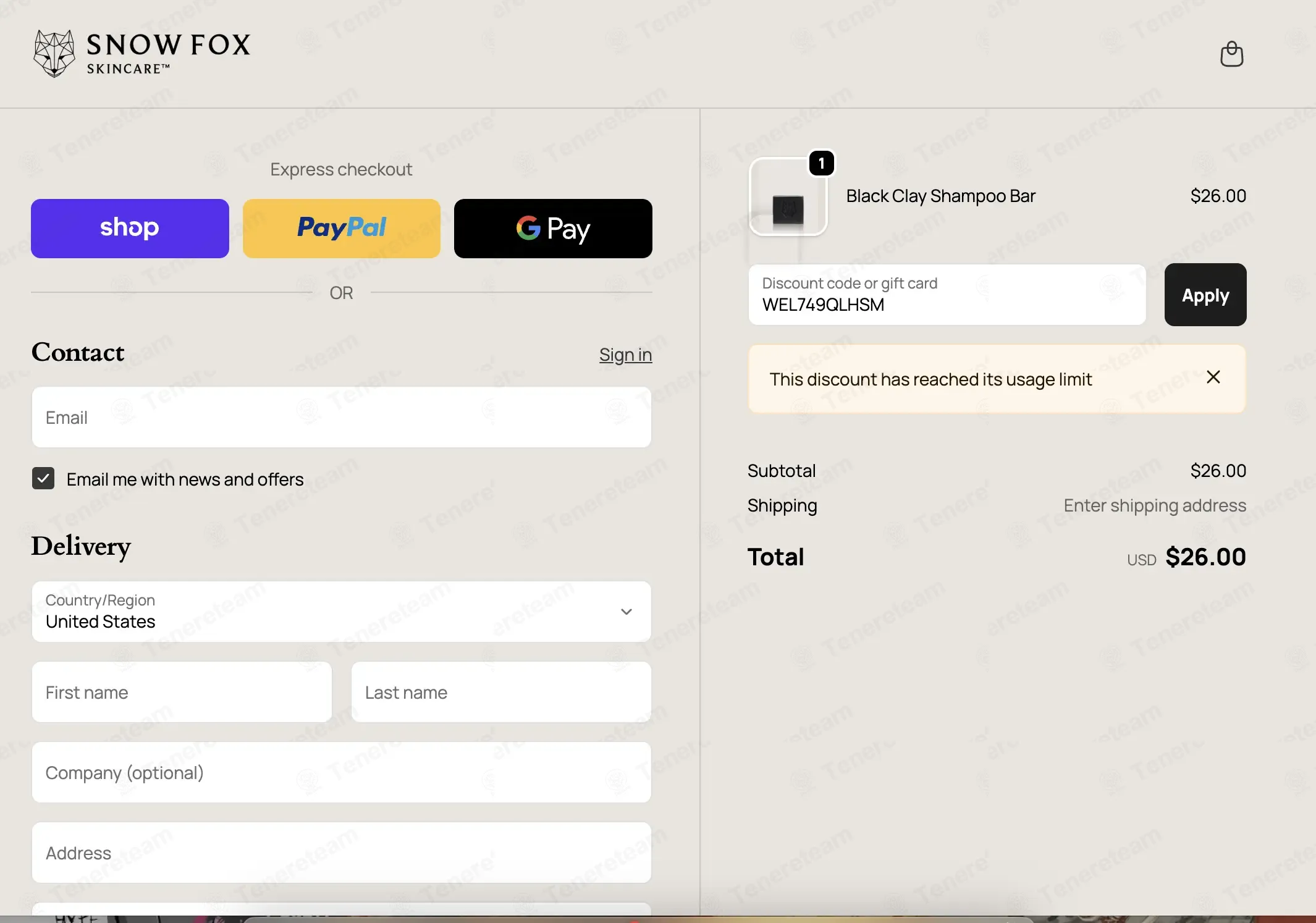Uncheck Email me with news and offers

[43, 479]
